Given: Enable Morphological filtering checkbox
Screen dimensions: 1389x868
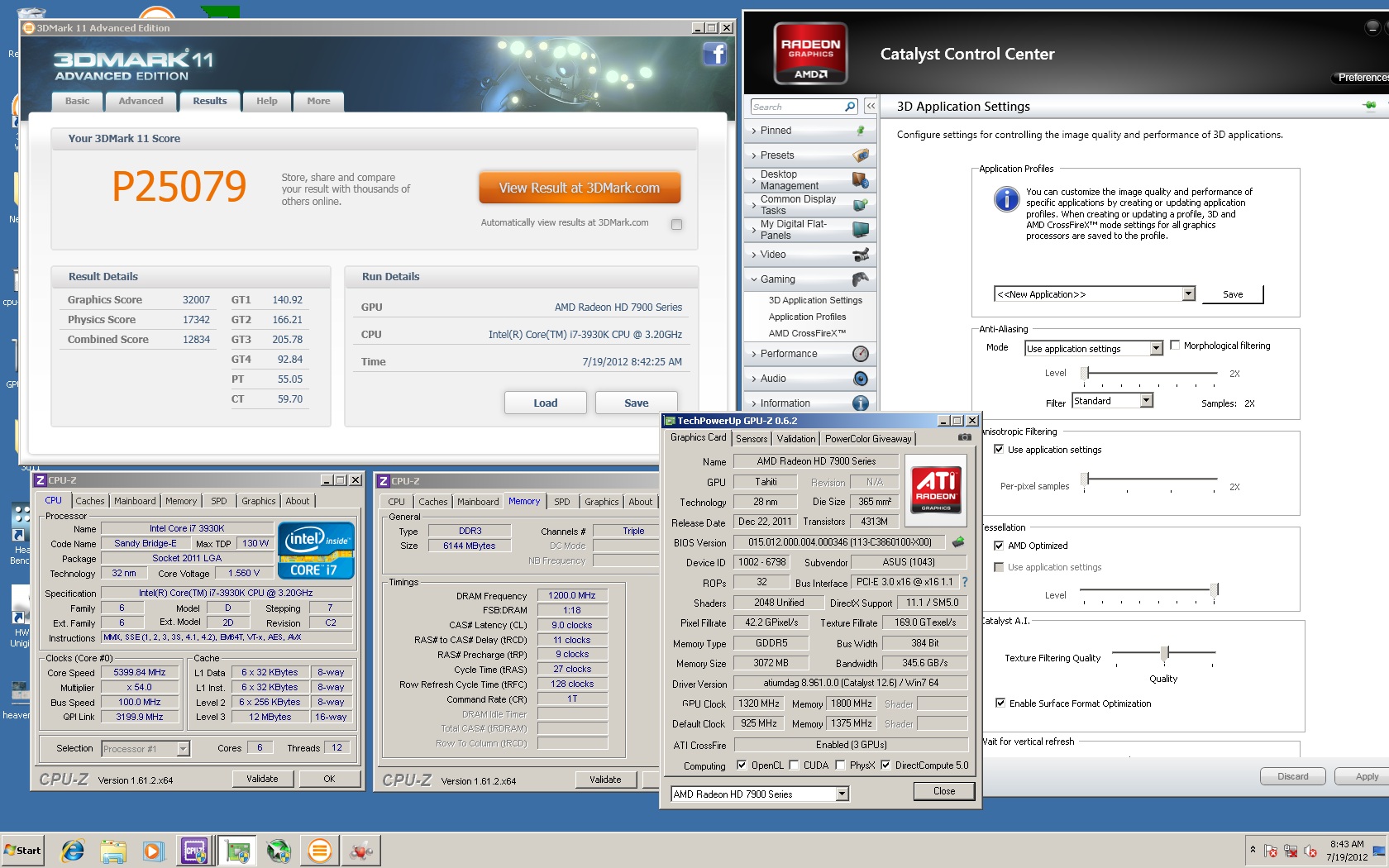Looking at the screenshot, I should (1175, 346).
